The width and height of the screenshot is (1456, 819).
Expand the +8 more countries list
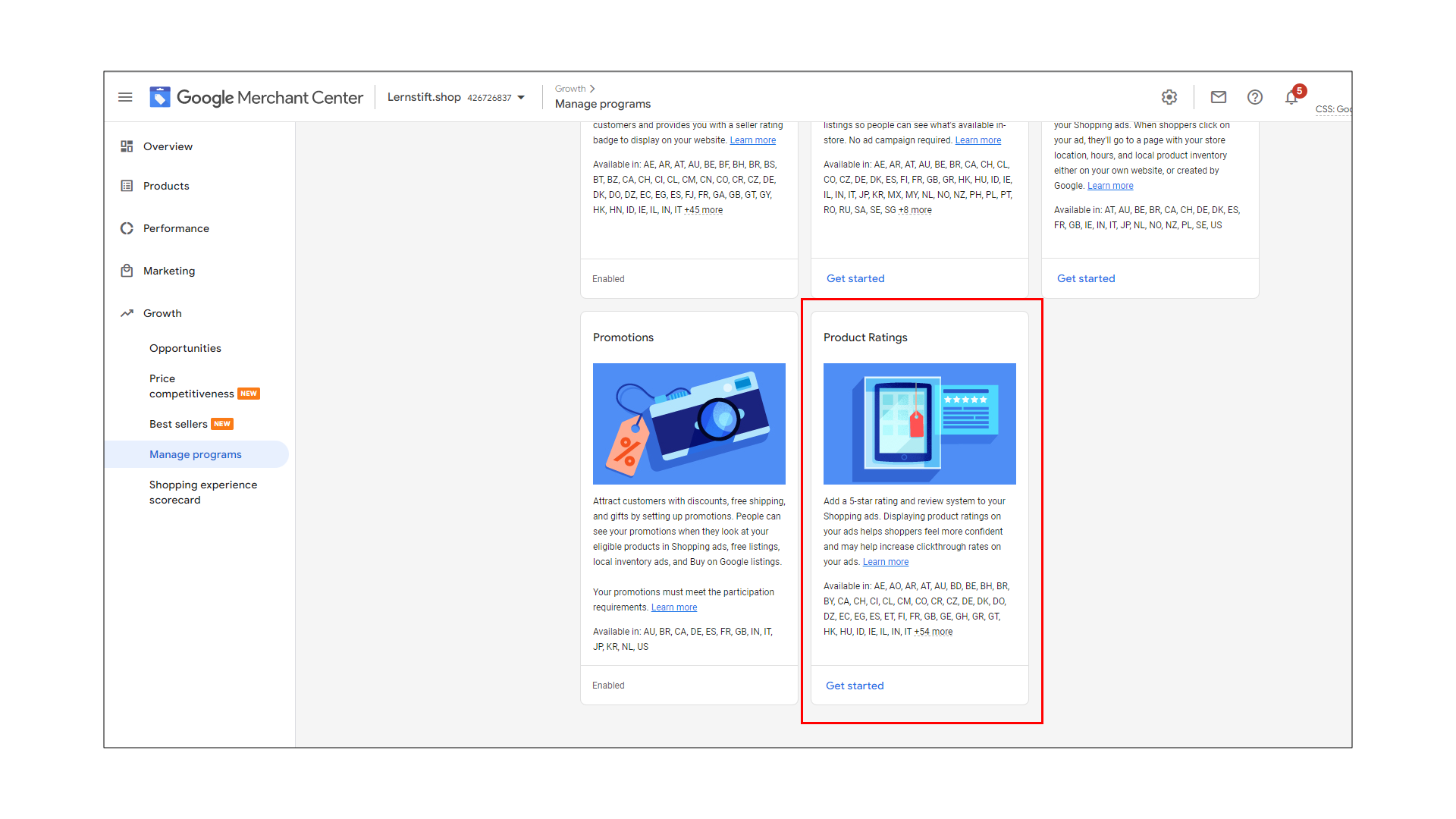click(915, 210)
